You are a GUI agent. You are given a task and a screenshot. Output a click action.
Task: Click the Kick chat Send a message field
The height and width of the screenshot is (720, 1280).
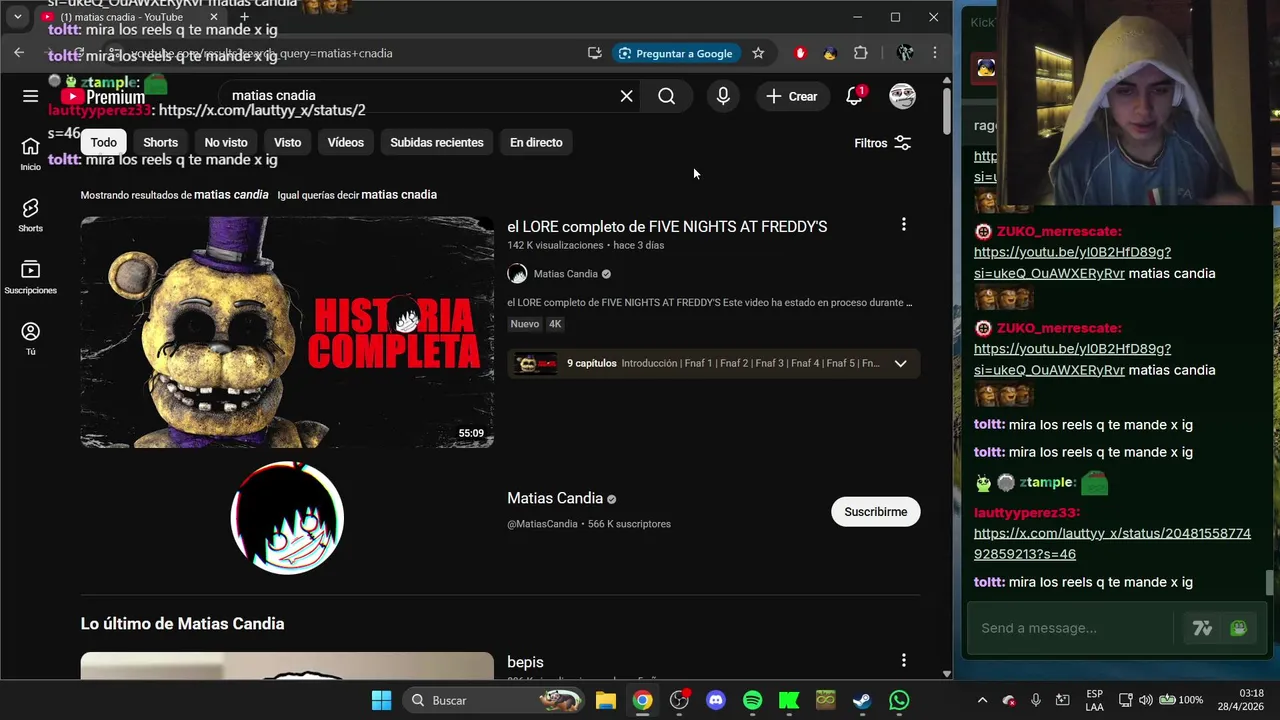click(1070, 628)
